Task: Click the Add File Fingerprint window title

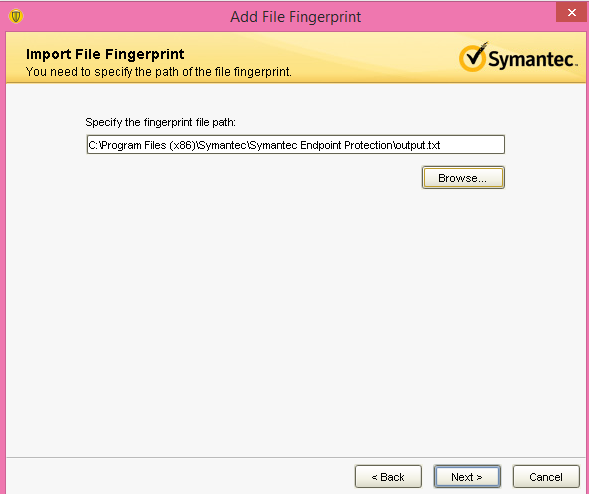Action: [x=296, y=17]
